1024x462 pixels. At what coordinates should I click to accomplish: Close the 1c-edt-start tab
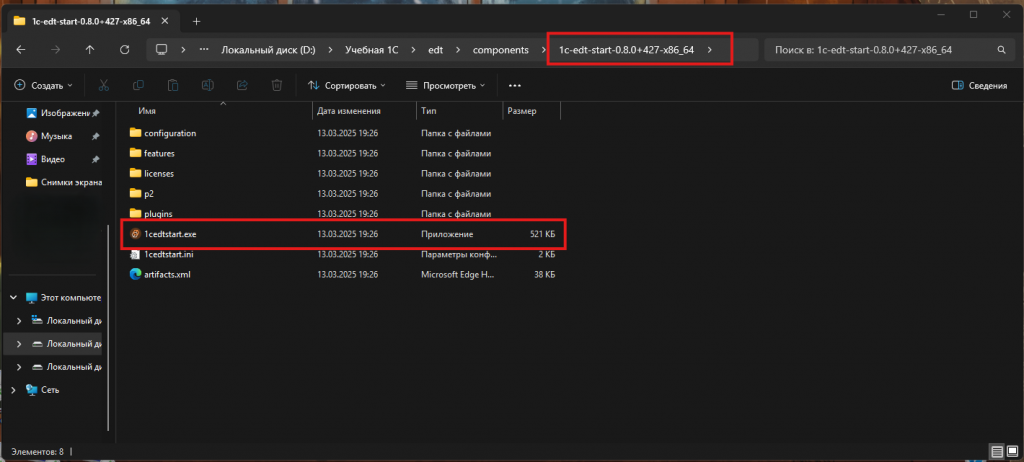coord(165,21)
